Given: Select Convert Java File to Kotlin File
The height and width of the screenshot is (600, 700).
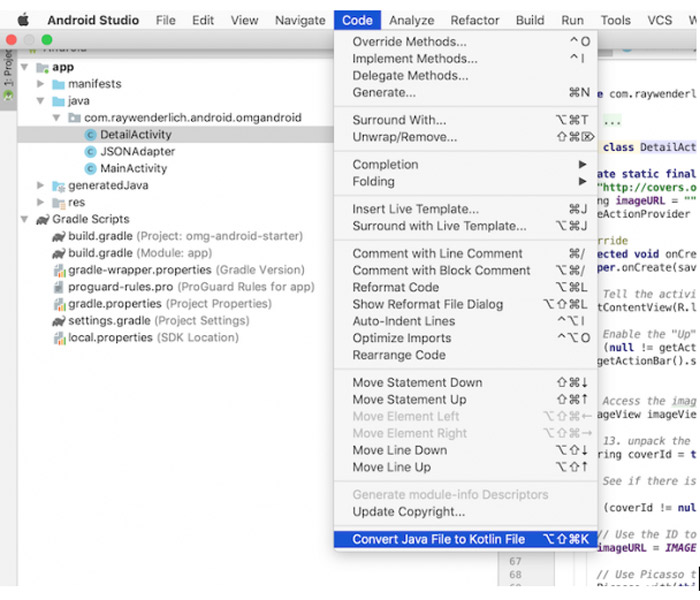Looking at the screenshot, I should [x=438, y=539].
